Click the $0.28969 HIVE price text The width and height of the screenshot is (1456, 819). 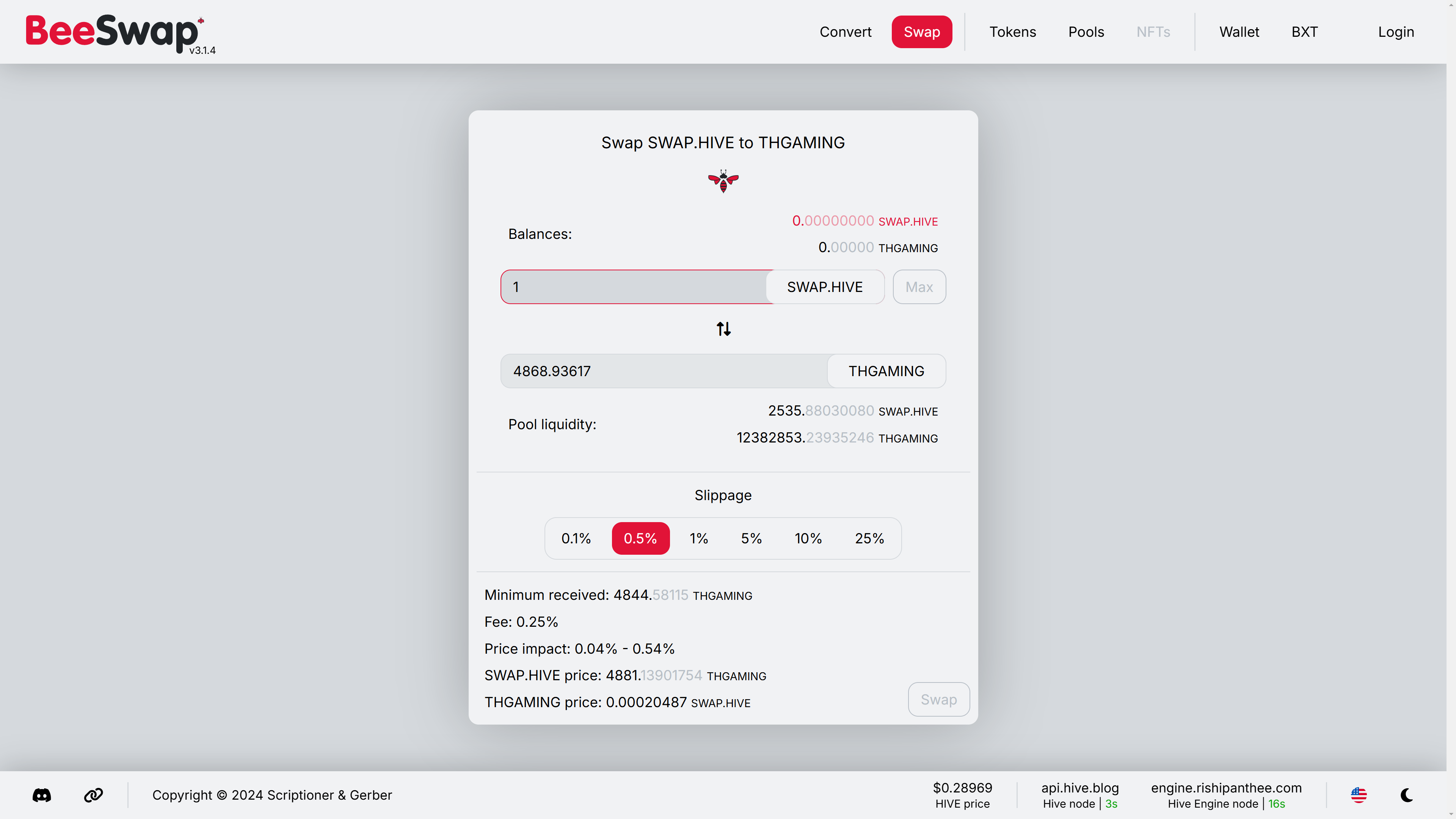(963, 795)
